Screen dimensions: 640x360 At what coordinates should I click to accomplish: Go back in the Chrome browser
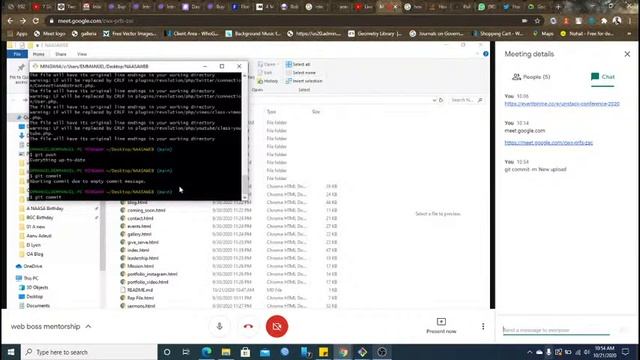10,21
